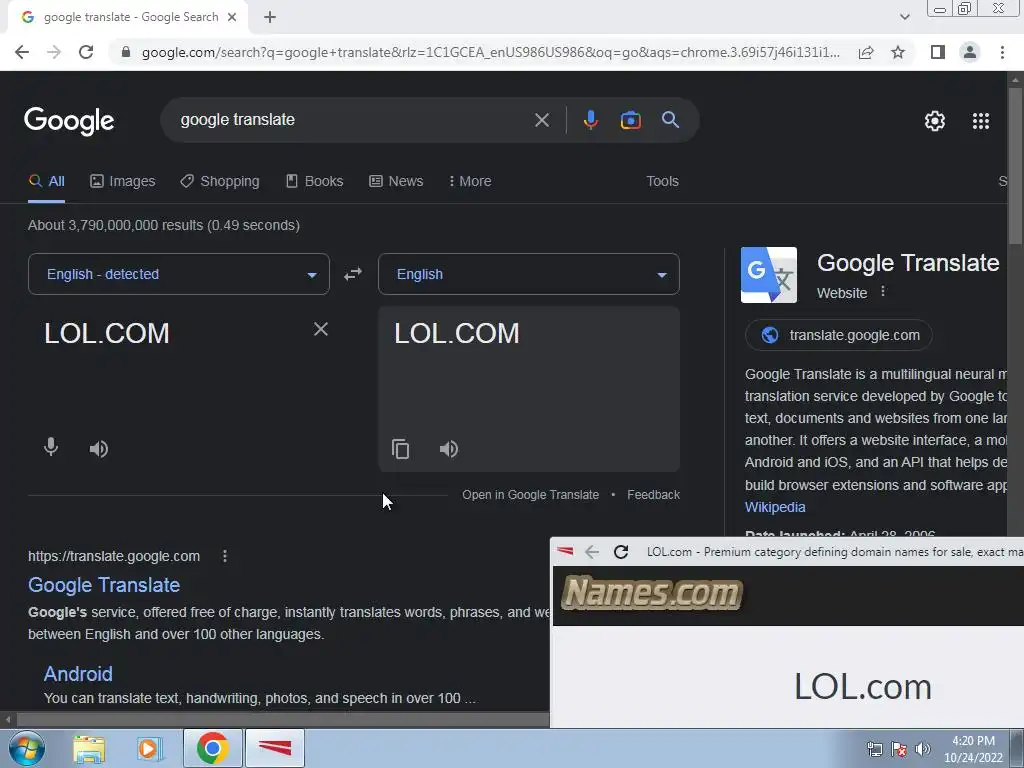This screenshot has height=768, width=1024.
Task: Click the Google logo
Action: click(x=69, y=121)
